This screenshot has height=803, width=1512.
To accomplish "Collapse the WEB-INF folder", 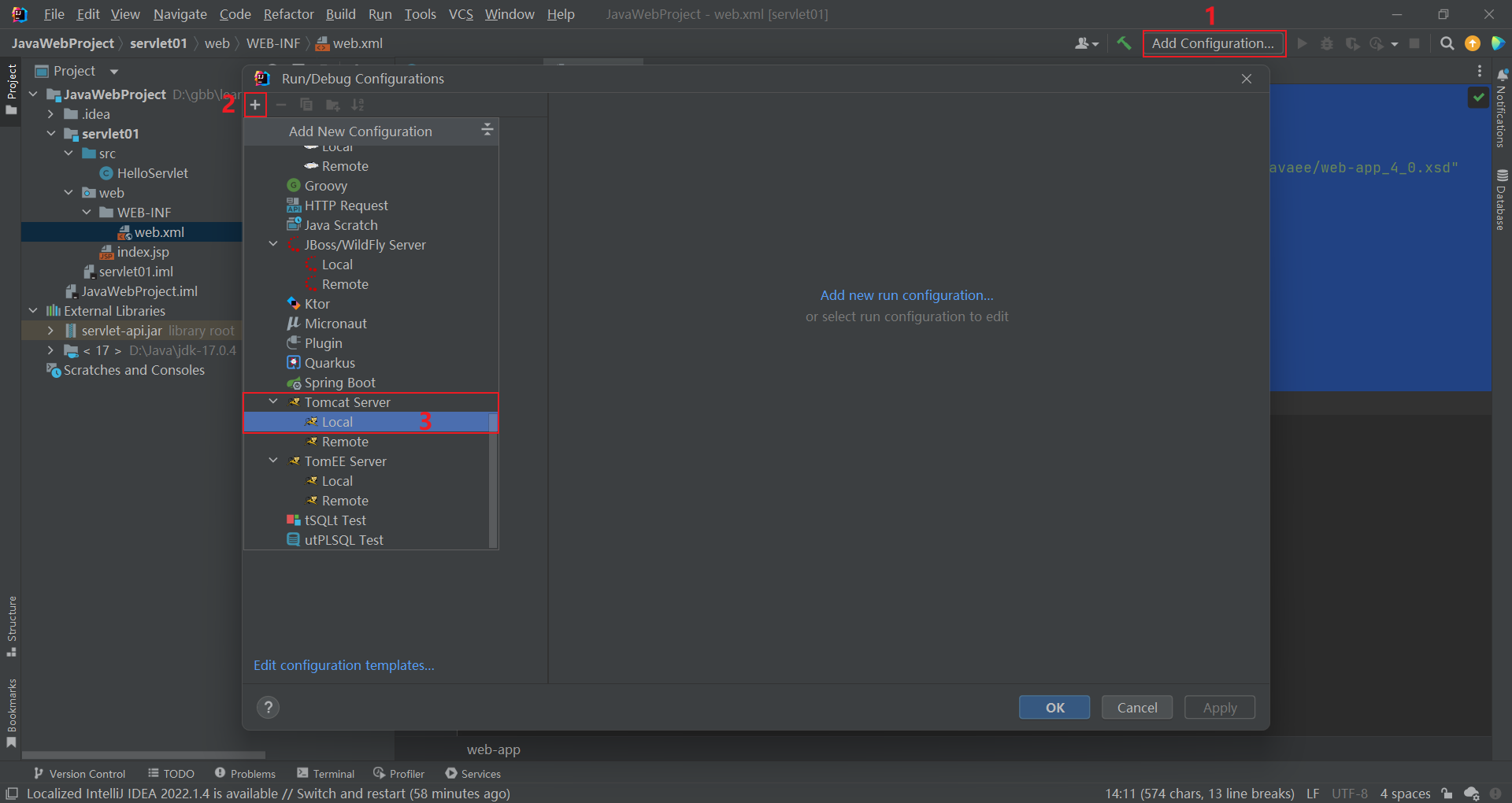I will (86, 212).
